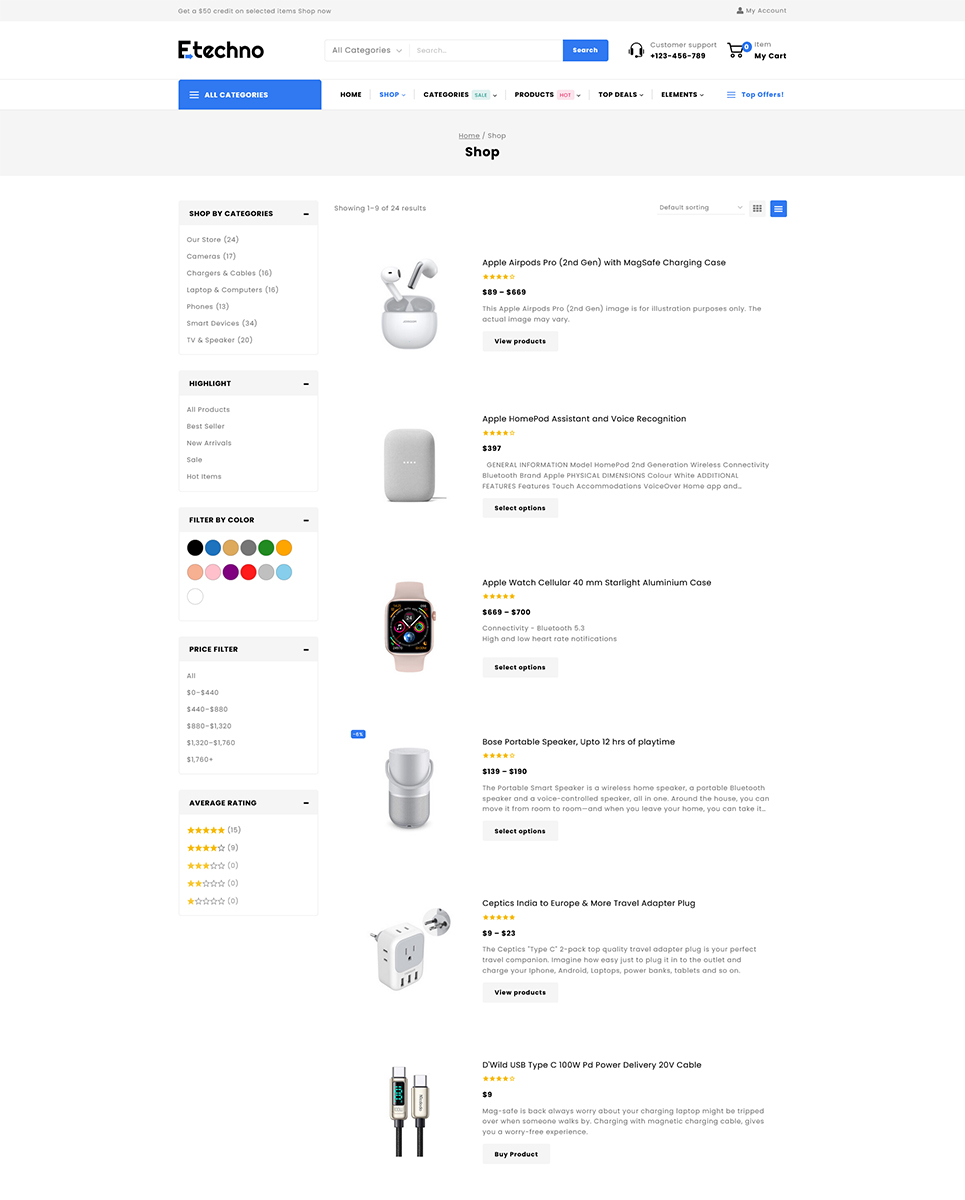
Task: Click the customer support headset icon
Action: 636,50
